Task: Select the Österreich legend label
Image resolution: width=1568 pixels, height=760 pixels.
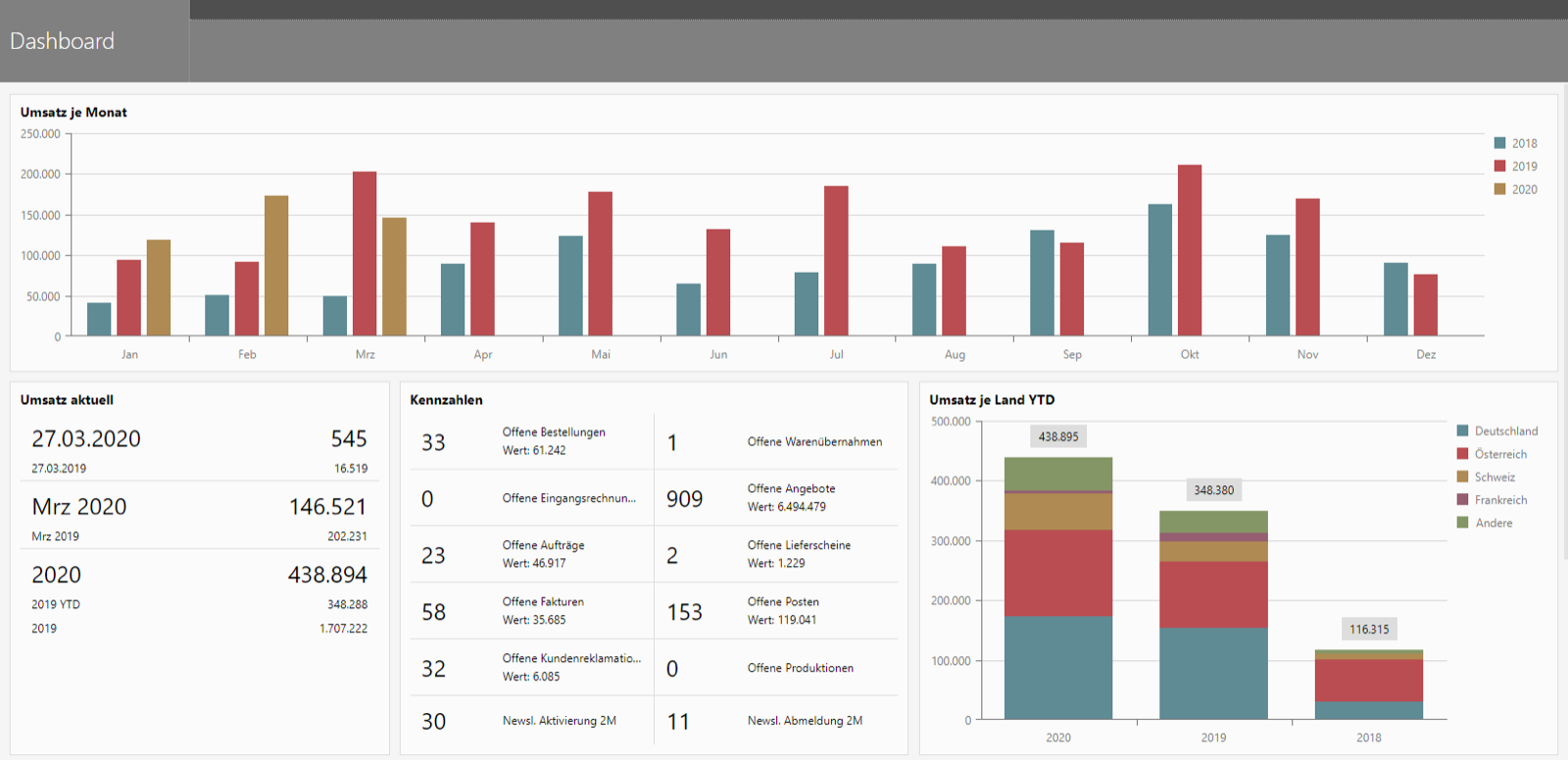Action: [x=1500, y=454]
